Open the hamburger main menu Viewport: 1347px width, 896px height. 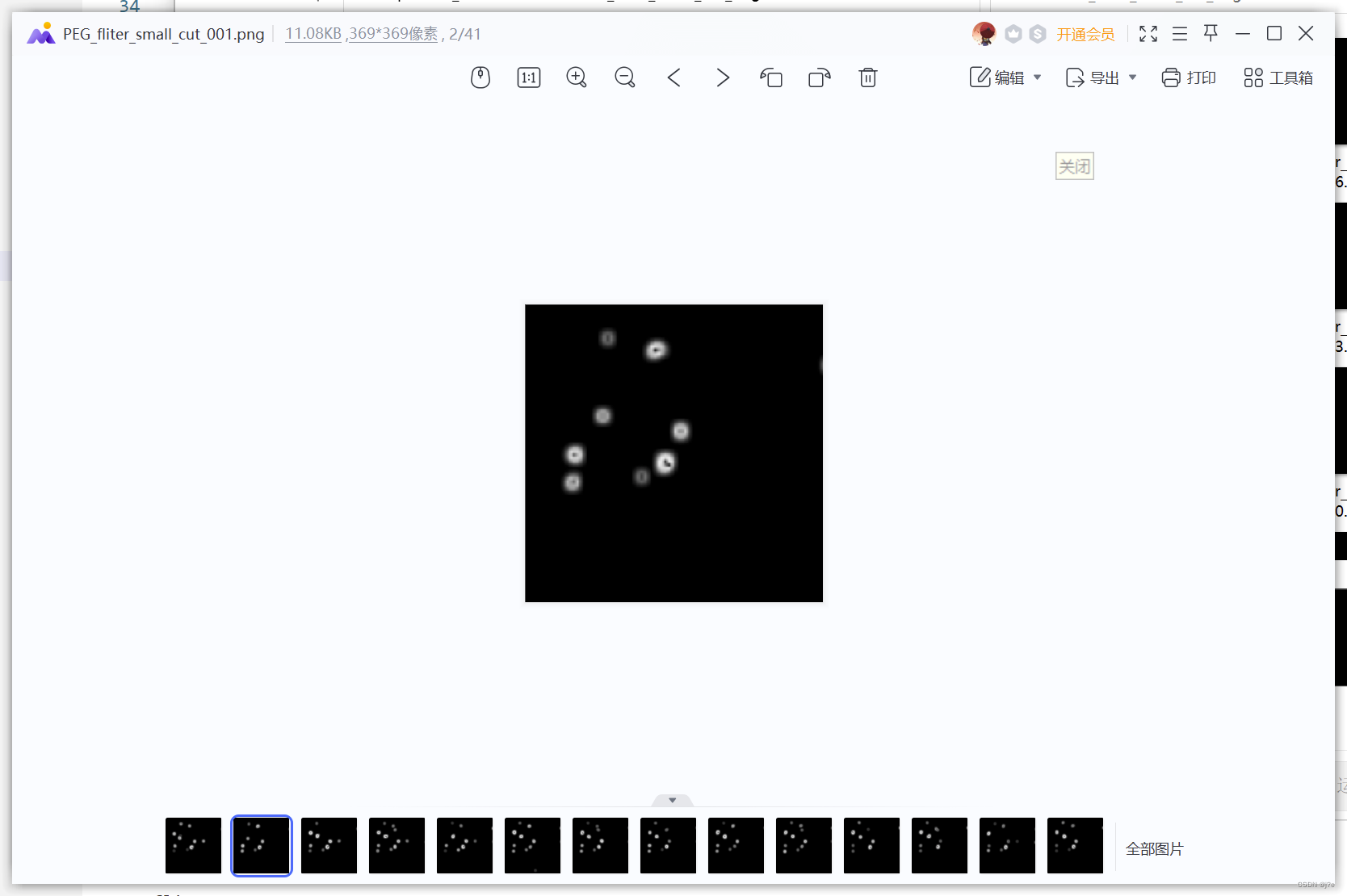point(1180,34)
